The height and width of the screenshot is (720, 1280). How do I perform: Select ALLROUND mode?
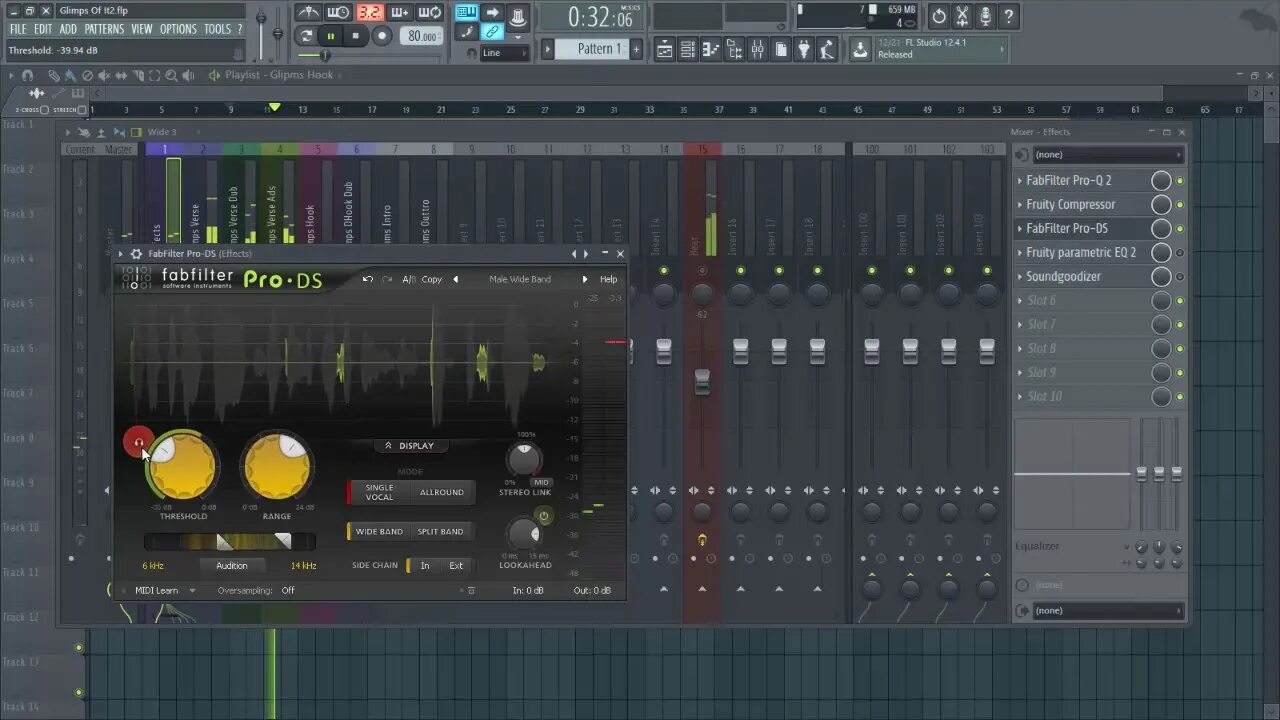click(441, 492)
